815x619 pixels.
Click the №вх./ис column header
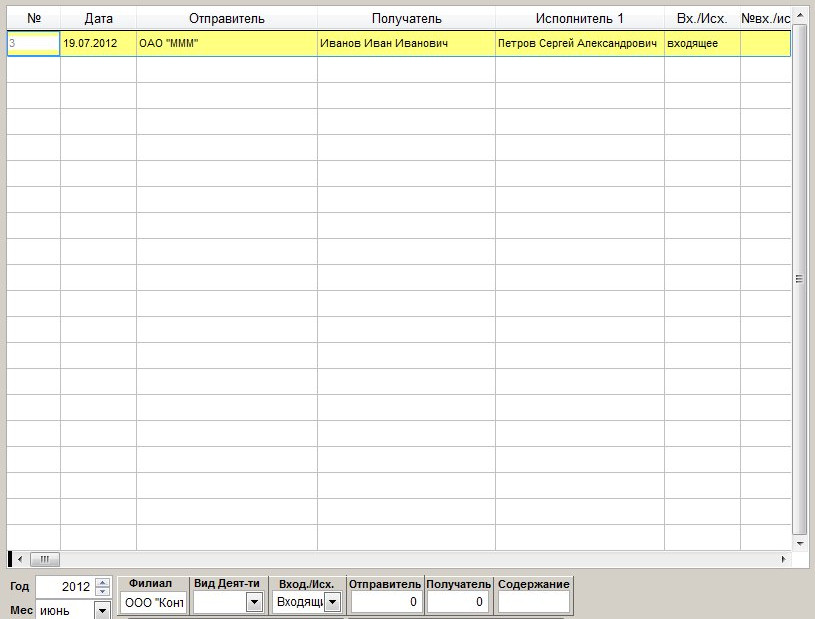click(766, 19)
